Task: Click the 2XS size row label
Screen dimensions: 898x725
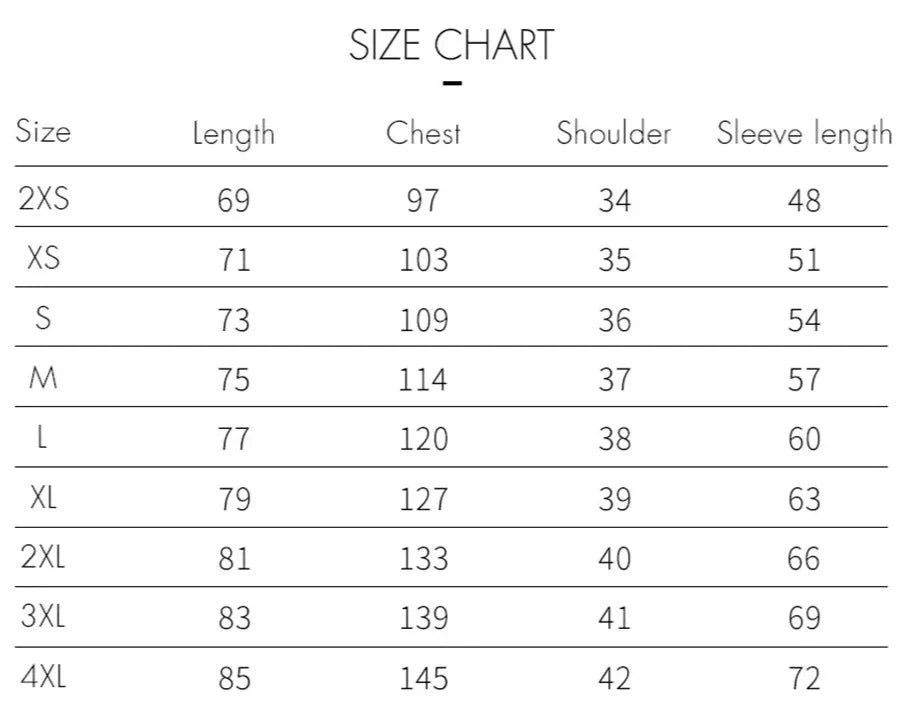Action: tap(44, 198)
